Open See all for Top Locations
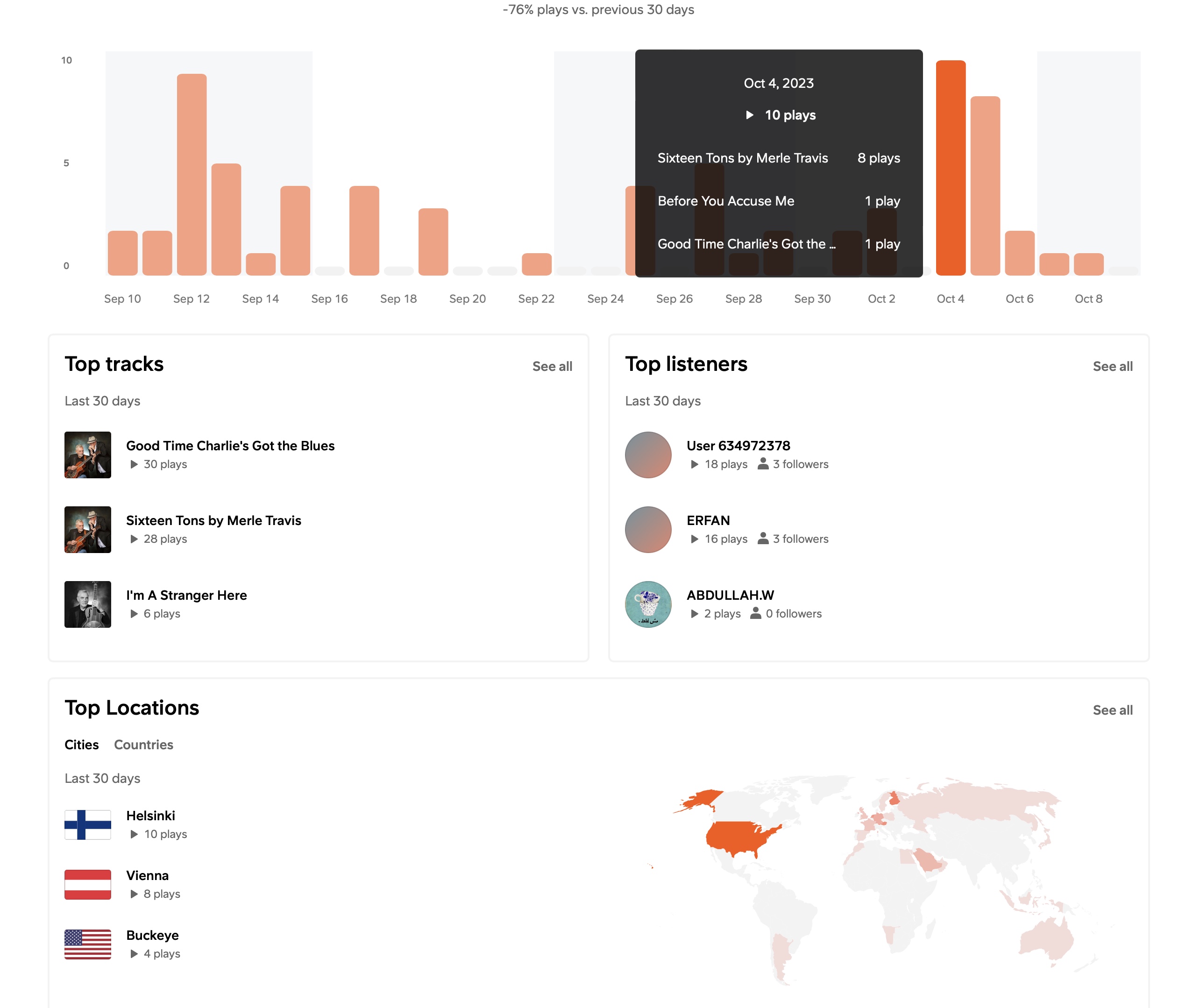The width and height of the screenshot is (1193, 1008). (1113, 710)
